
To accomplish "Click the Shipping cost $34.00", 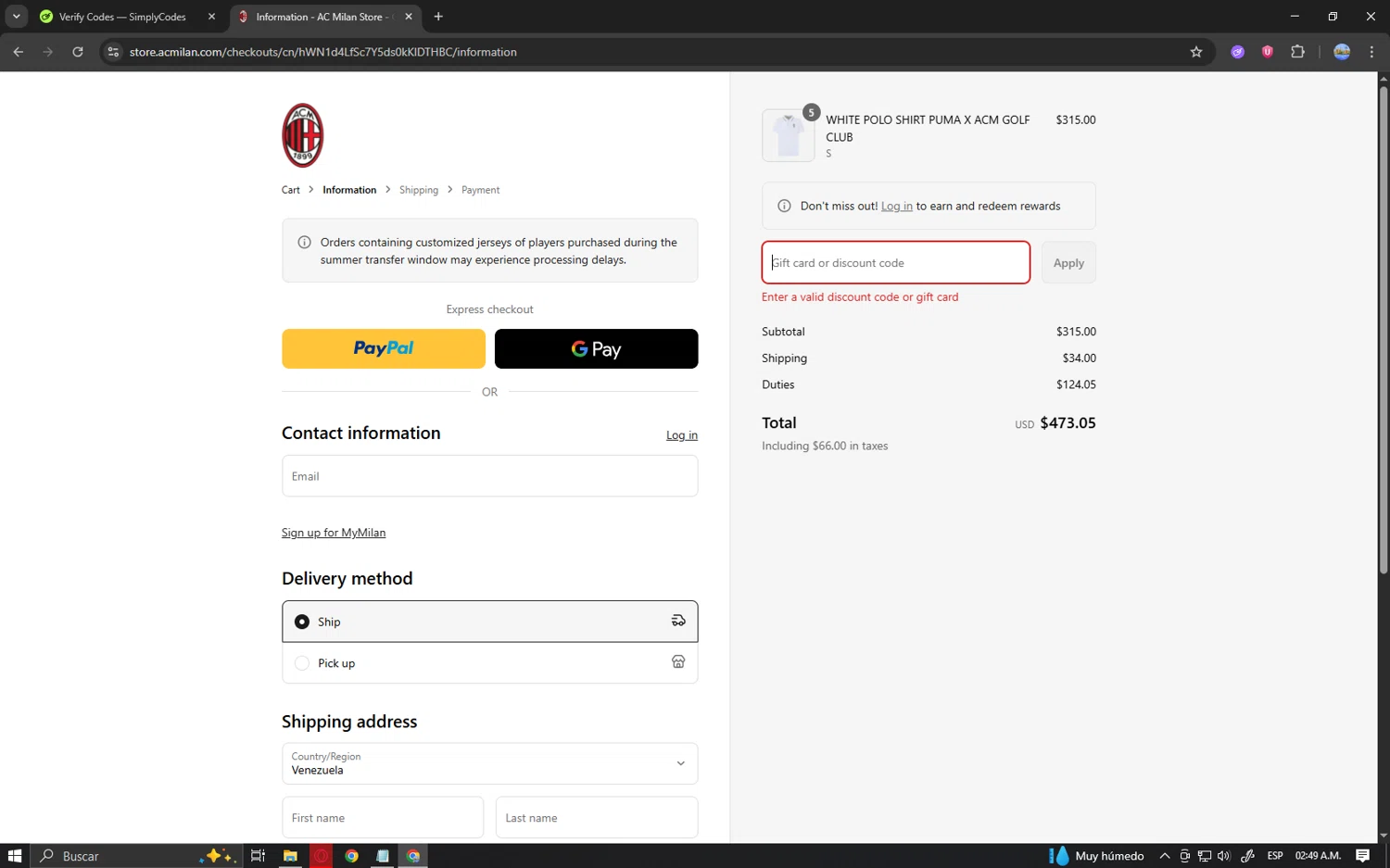I will (x=1080, y=358).
